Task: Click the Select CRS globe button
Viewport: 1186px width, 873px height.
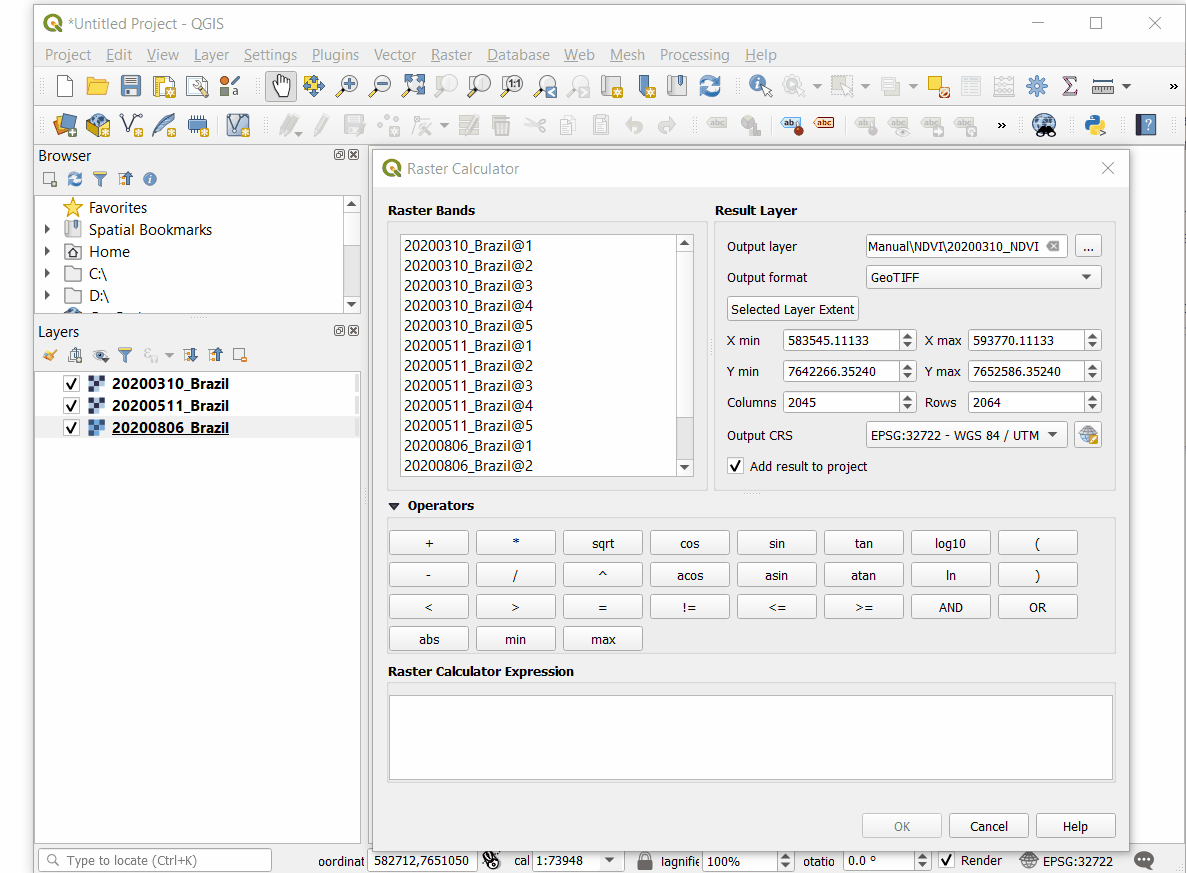Action: click(1088, 435)
